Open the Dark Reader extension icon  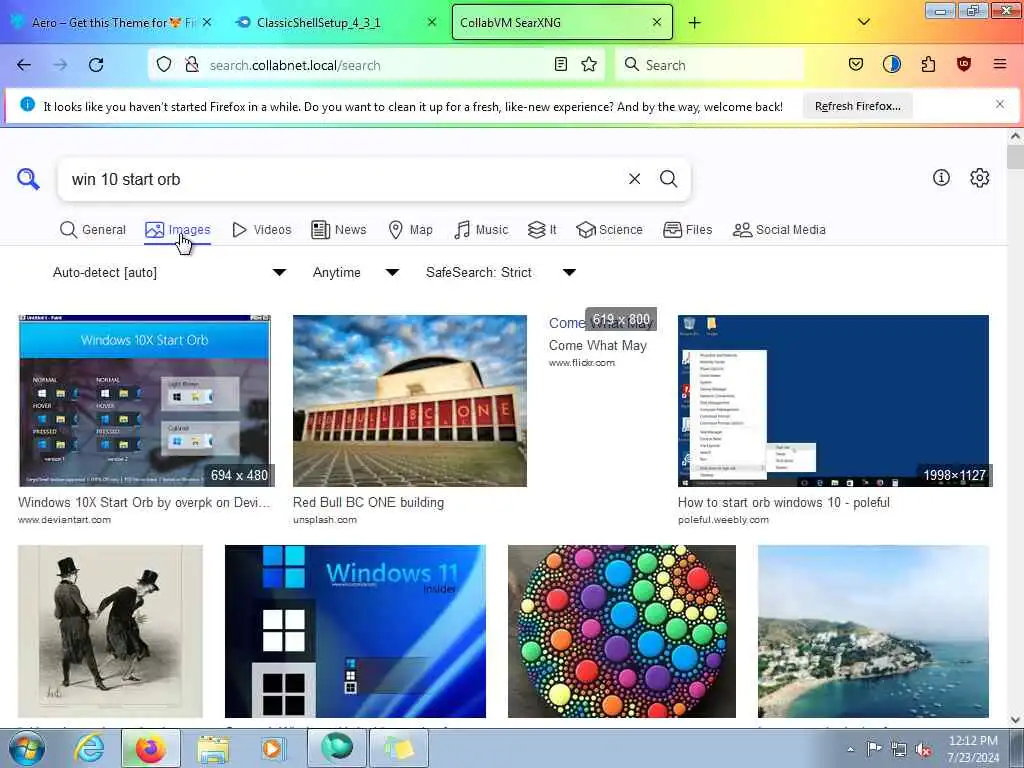[891, 65]
